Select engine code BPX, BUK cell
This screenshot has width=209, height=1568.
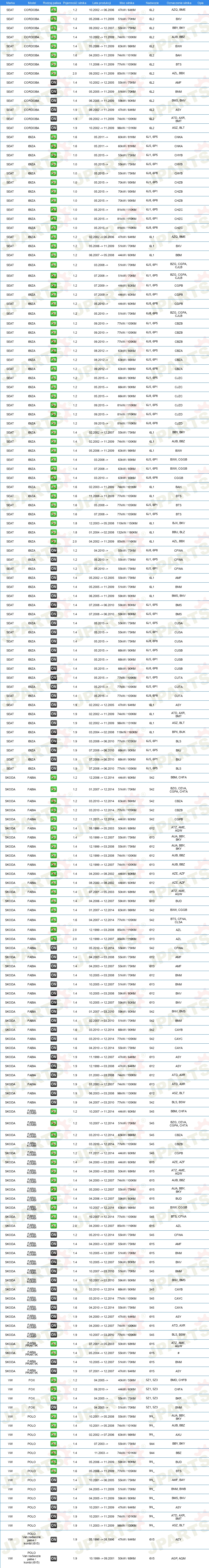pyautogui.click(x=179, y=732)
